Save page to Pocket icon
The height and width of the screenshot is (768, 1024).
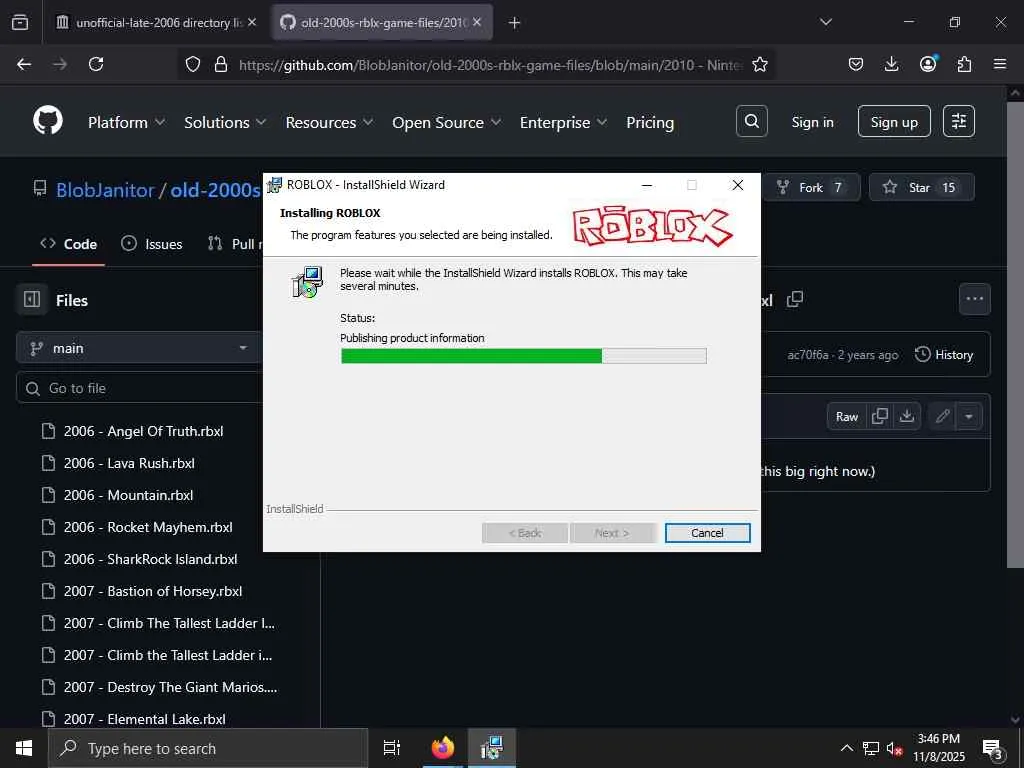pos(856,64)
